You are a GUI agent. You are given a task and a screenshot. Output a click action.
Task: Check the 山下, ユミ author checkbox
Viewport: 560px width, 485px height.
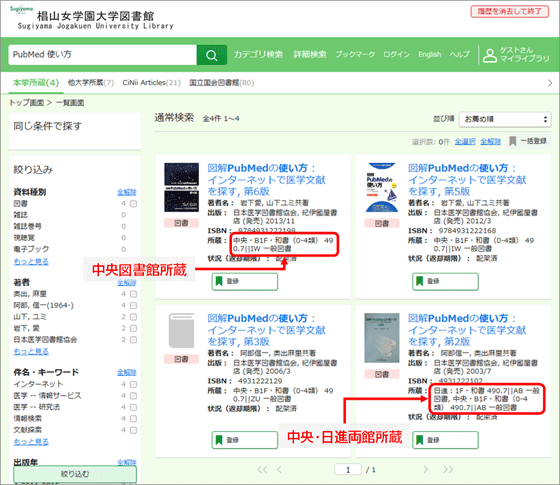pos(134,317)
